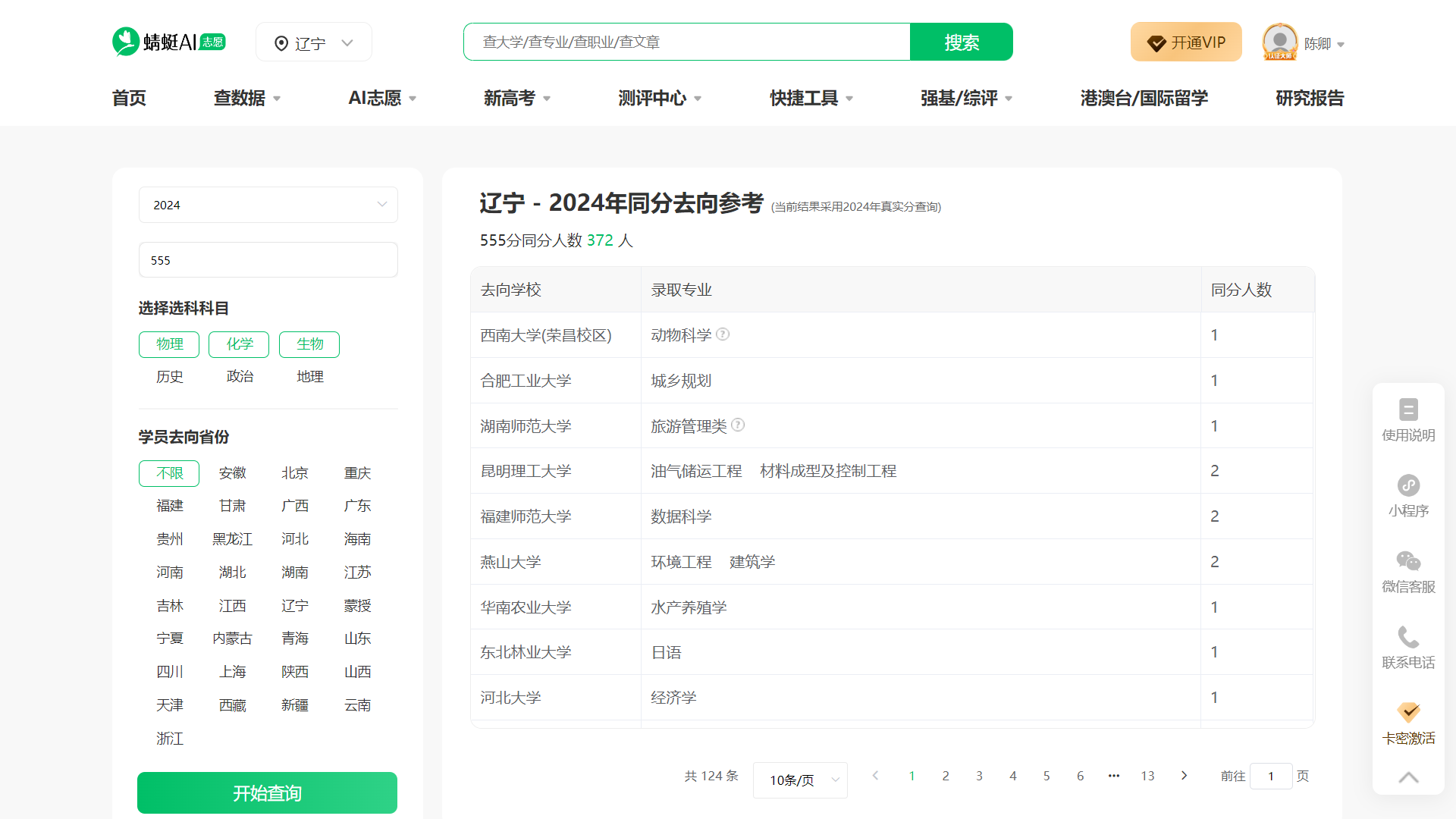
Task: Select 辽宁 as destination province
Action: [295, 605]
